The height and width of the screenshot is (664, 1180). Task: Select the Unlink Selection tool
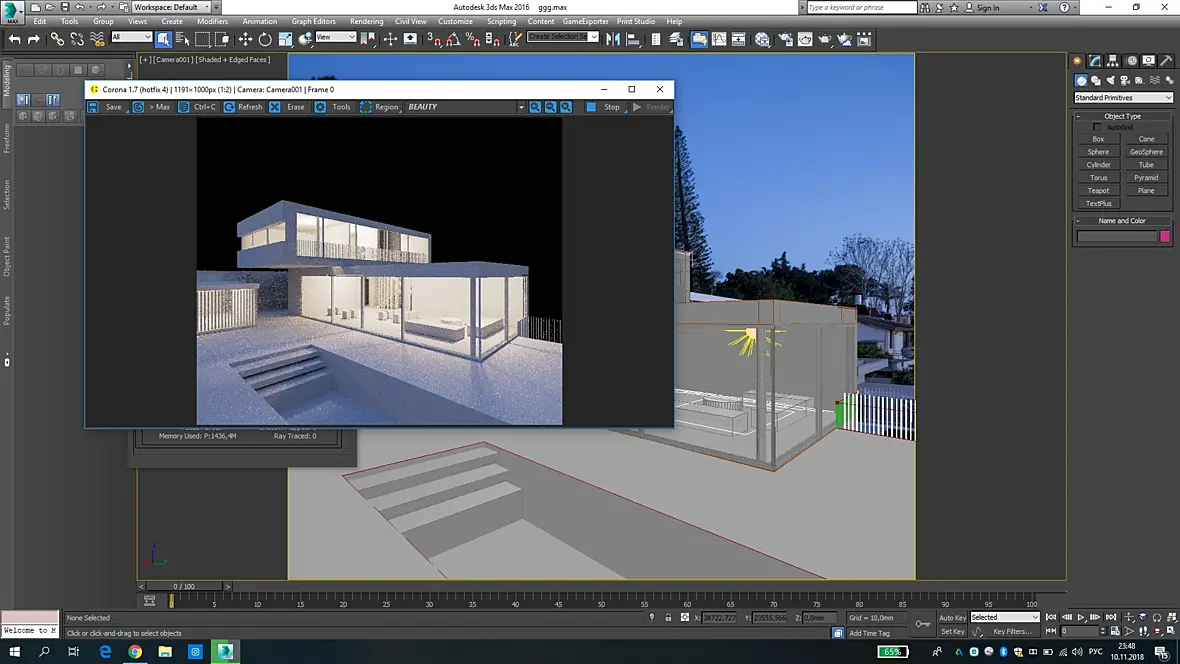[x=77, y=39]
